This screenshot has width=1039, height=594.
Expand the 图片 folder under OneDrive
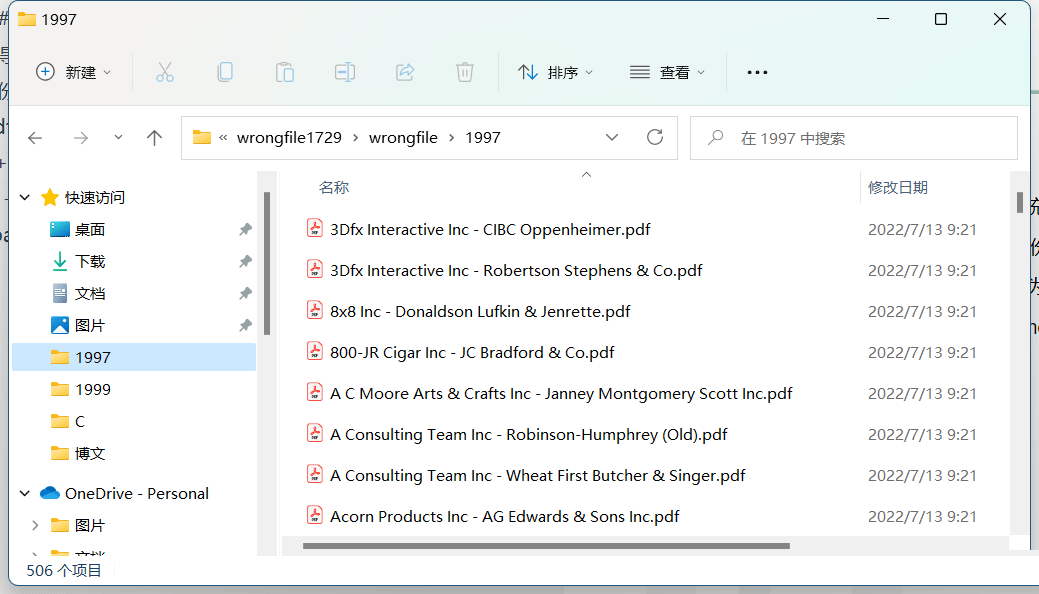click(x=35, y=525)
